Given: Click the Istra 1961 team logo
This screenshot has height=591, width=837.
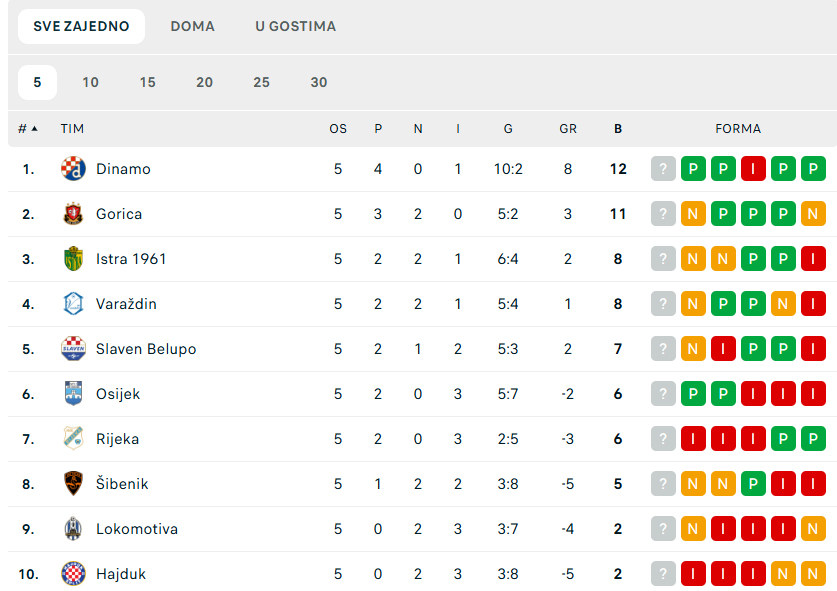Looking at the screenshot, I should click(73, 259).
